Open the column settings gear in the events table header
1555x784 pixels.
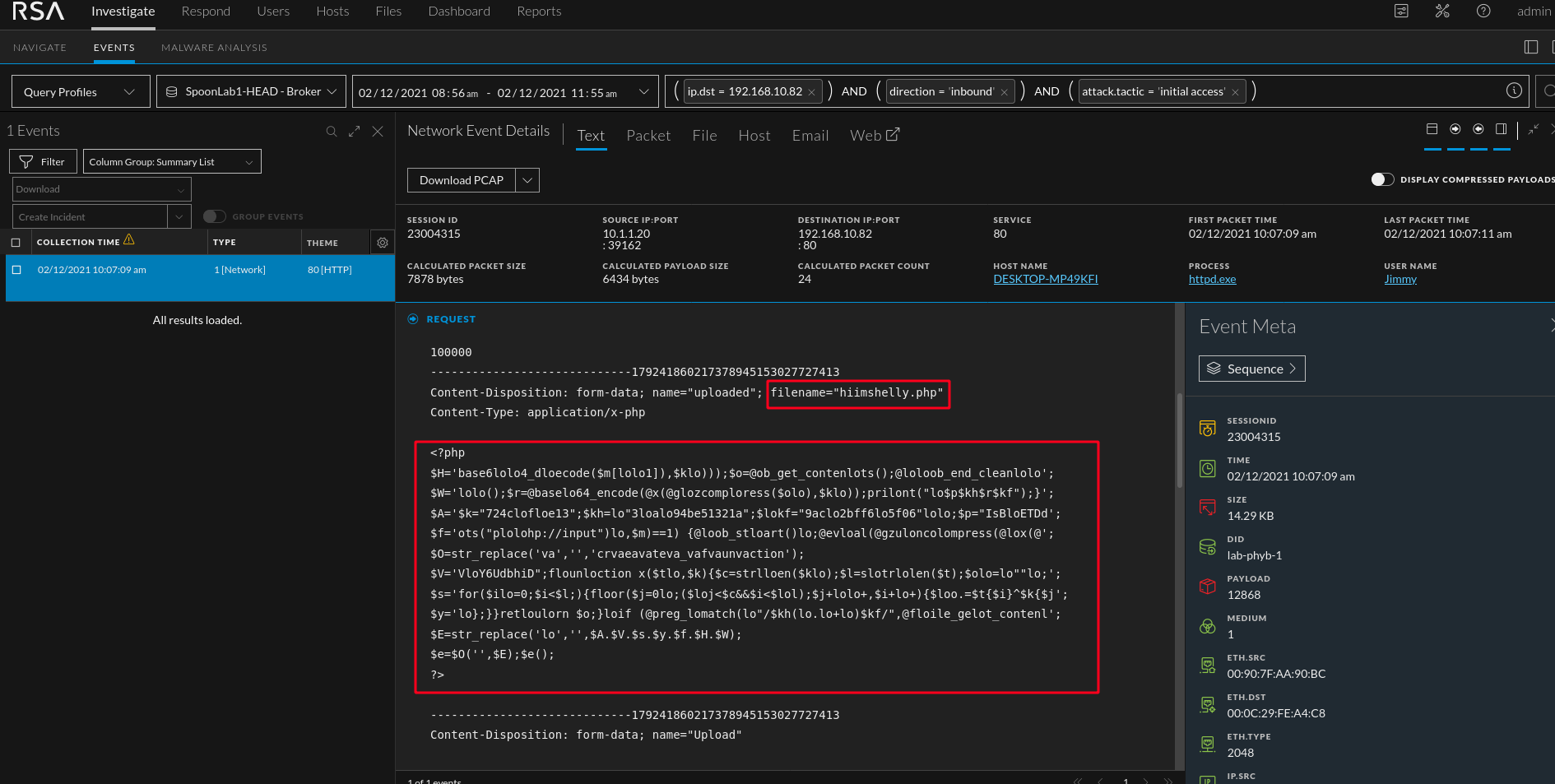(x=382, y=242)
